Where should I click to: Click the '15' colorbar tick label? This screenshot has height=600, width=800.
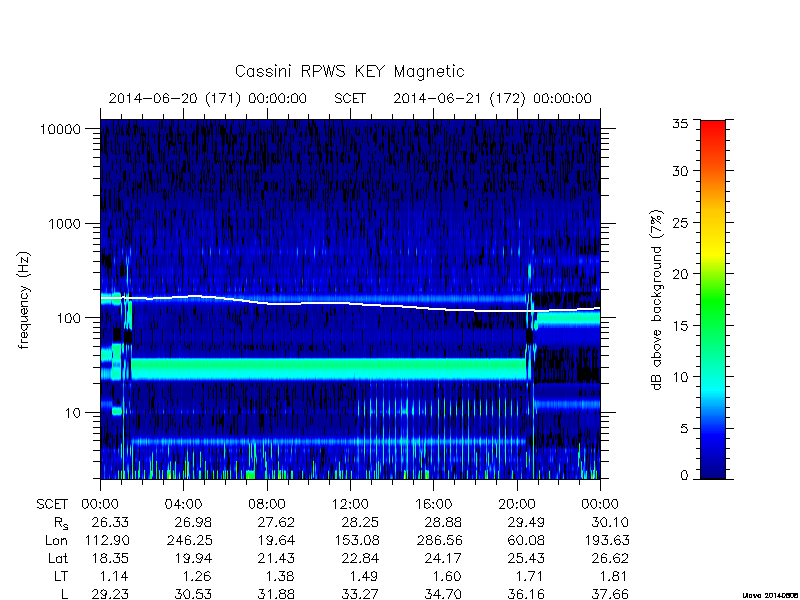[680, 326]
